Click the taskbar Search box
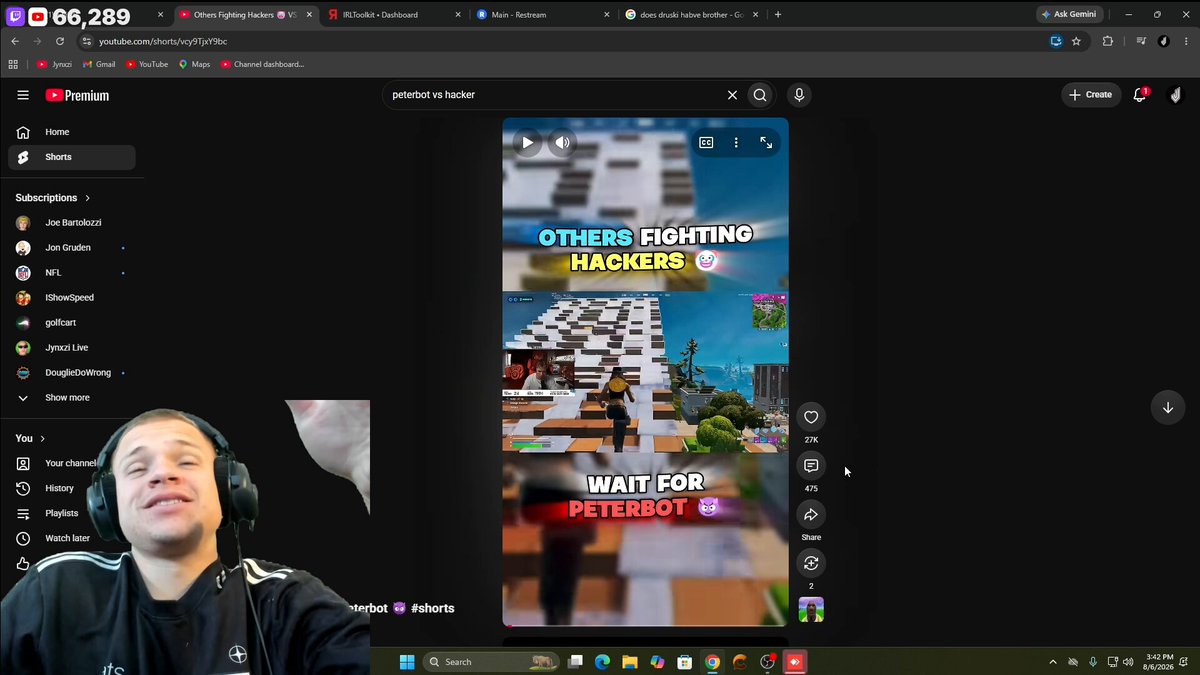Viewport: 1200px width, 675px height. click(x=491, y=662)
